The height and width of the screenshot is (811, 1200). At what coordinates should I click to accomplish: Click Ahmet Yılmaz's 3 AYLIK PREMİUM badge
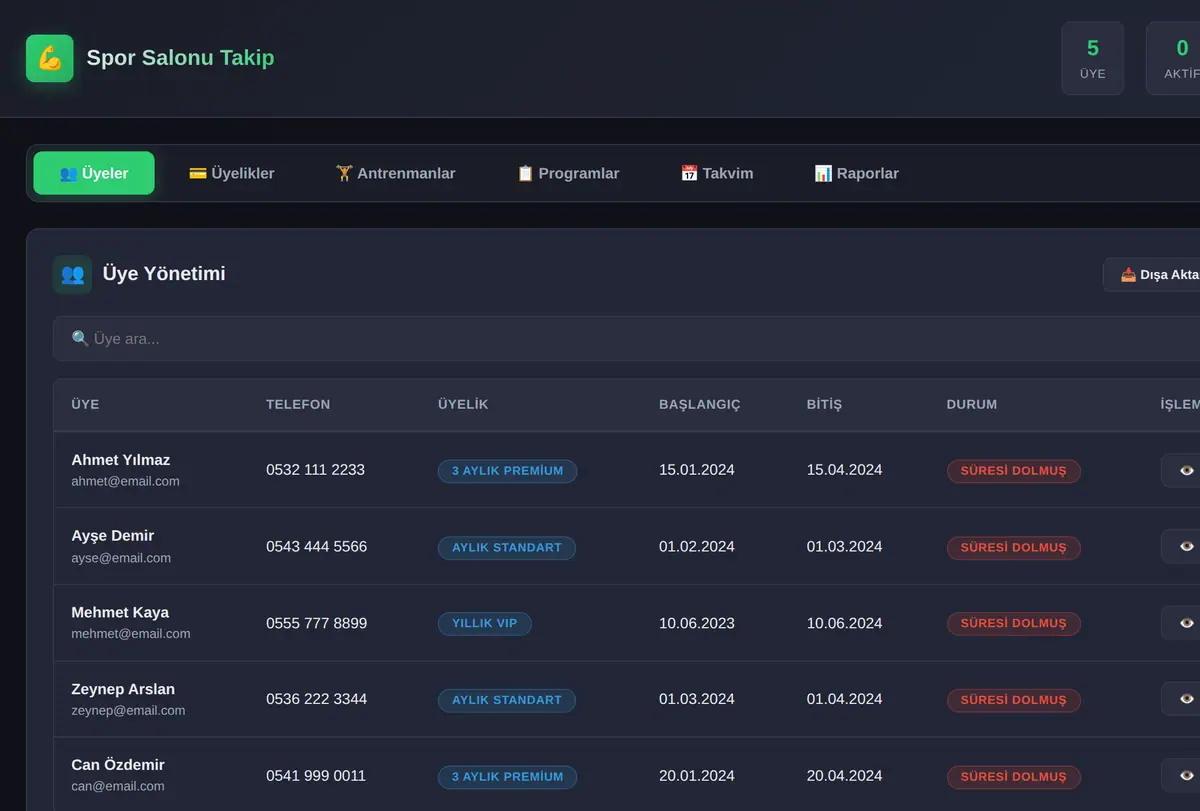(x=507, y=471)
